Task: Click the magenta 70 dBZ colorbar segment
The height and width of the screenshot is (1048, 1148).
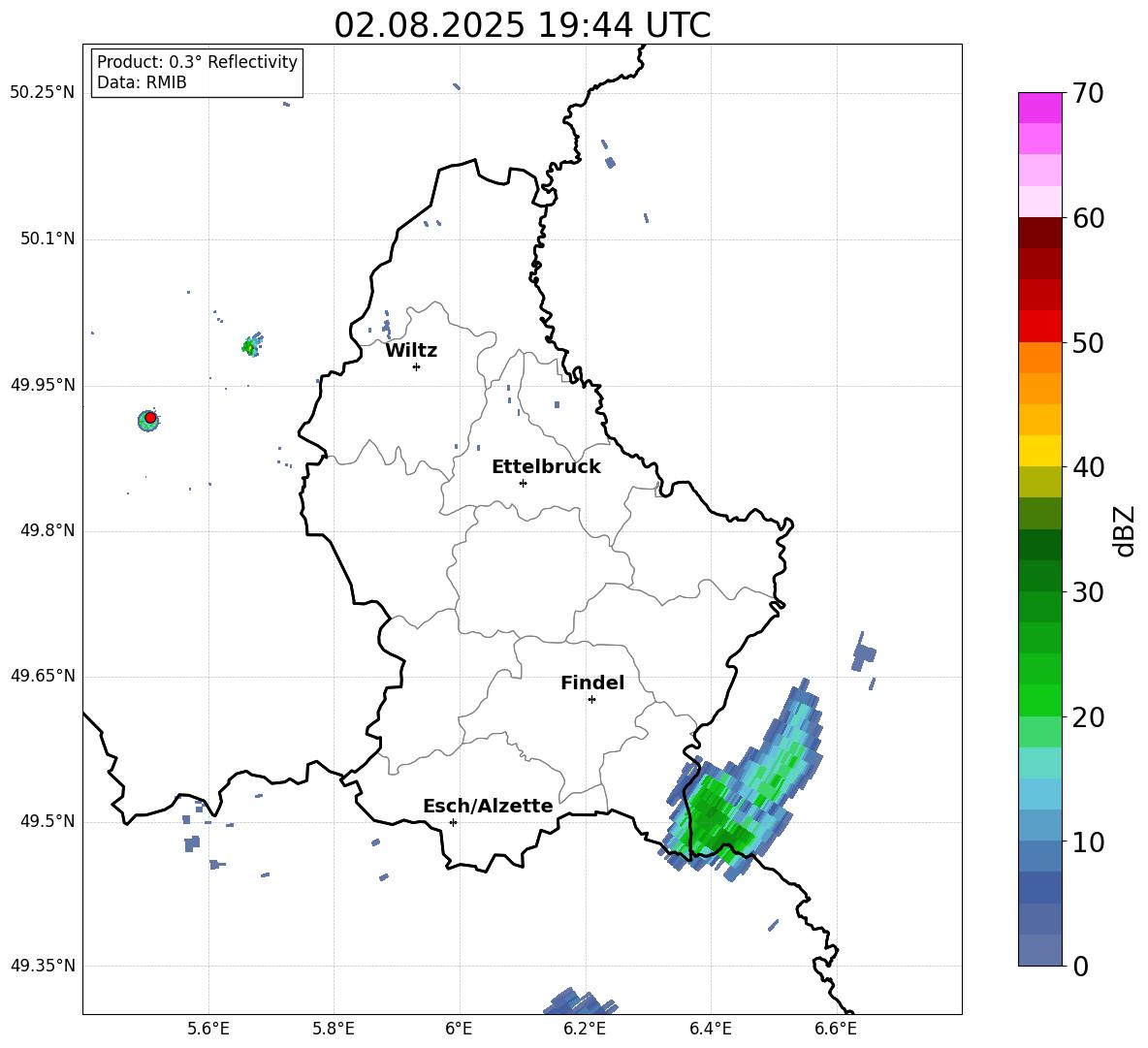Action: (1039, 108)
